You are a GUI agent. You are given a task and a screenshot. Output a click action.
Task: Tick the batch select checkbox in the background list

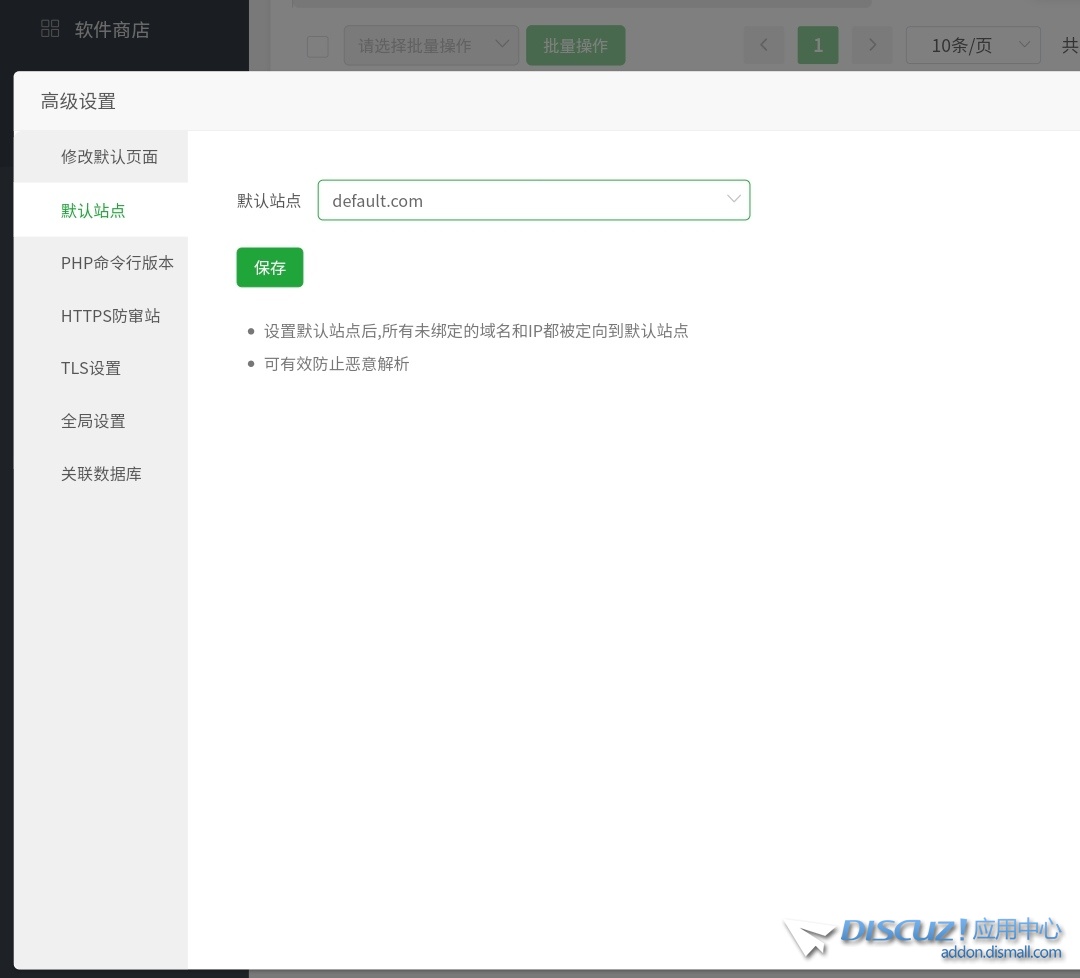(x=318, y=46)
